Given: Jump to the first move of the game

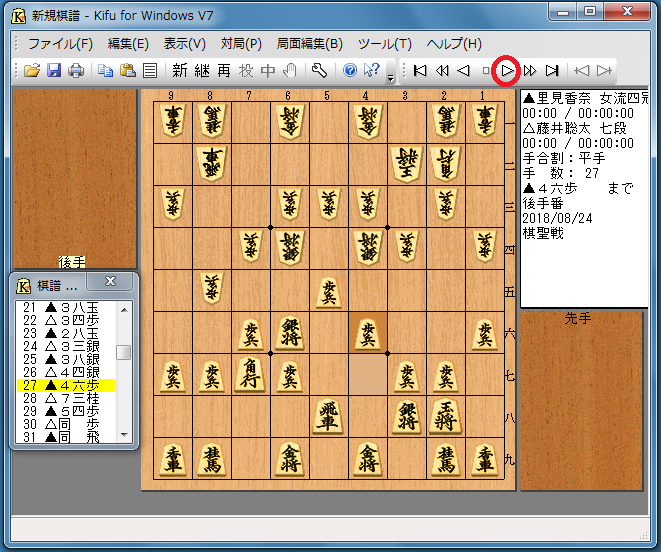Looking at the screenshot, I should pos(420,71).
